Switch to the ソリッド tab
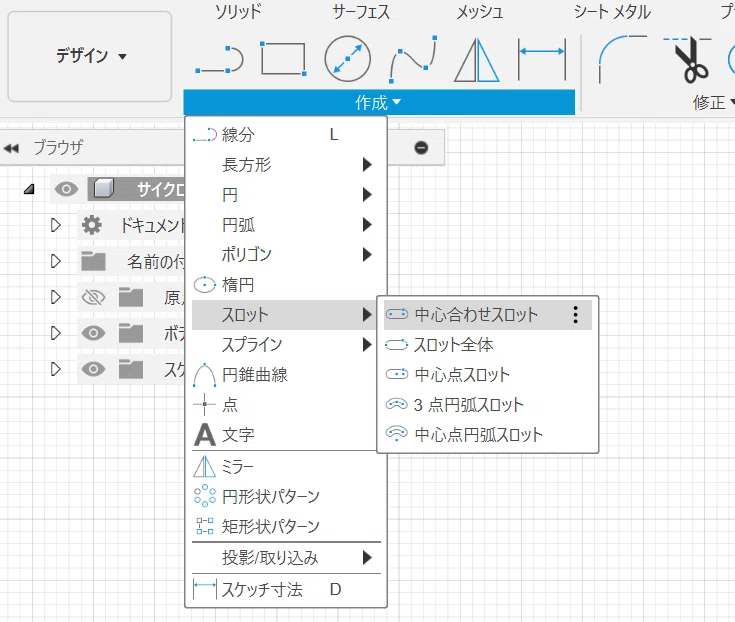 (238, 12)
